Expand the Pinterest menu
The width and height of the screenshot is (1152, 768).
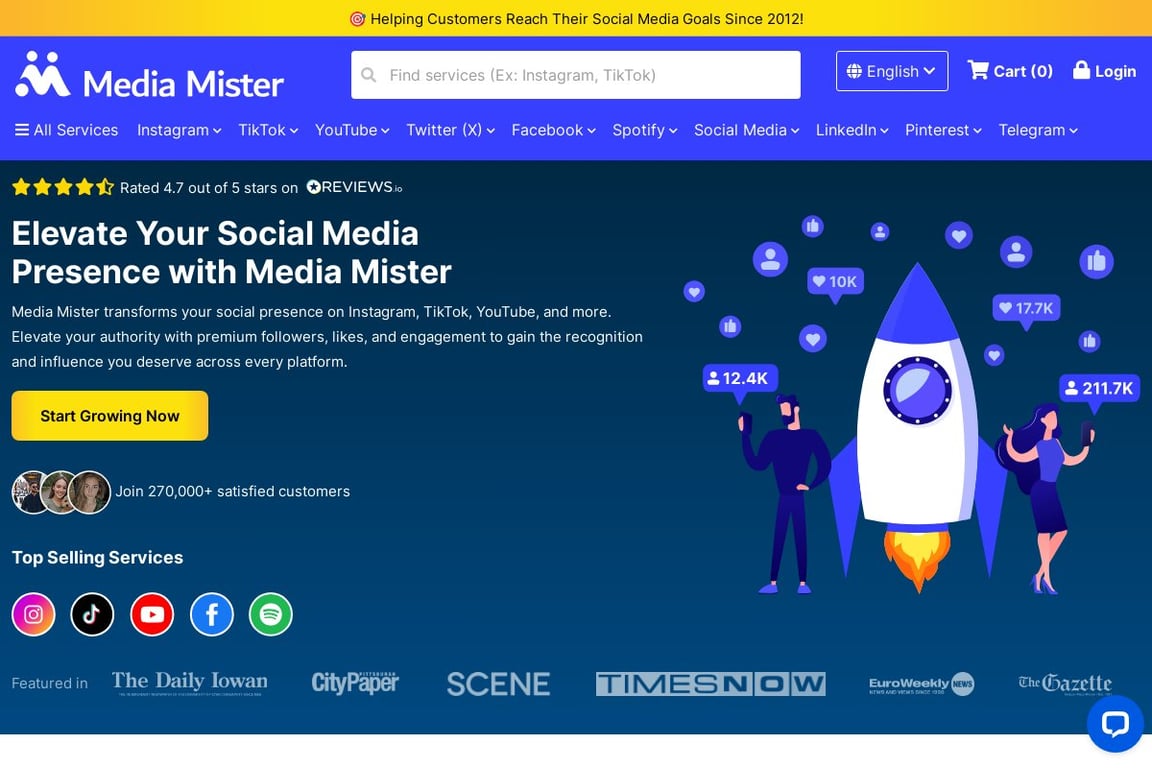tap(943, 130)
